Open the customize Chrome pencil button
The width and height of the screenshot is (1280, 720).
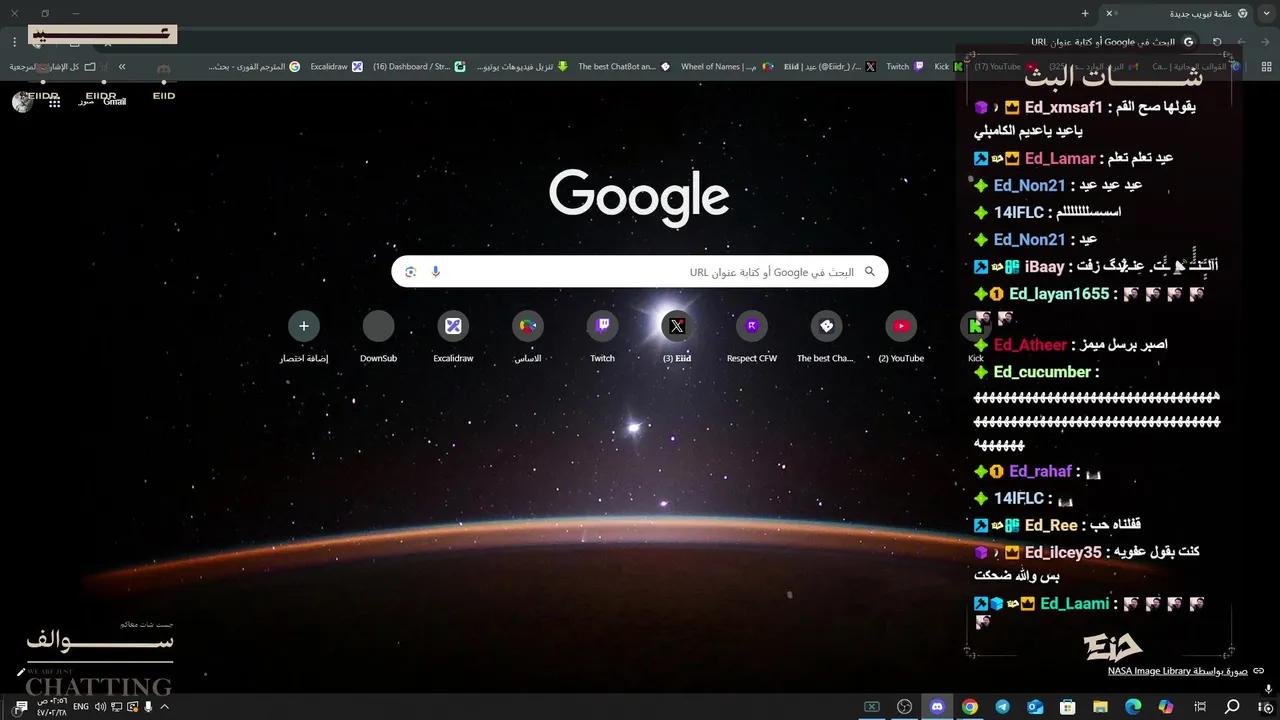[x=20, y=672]
